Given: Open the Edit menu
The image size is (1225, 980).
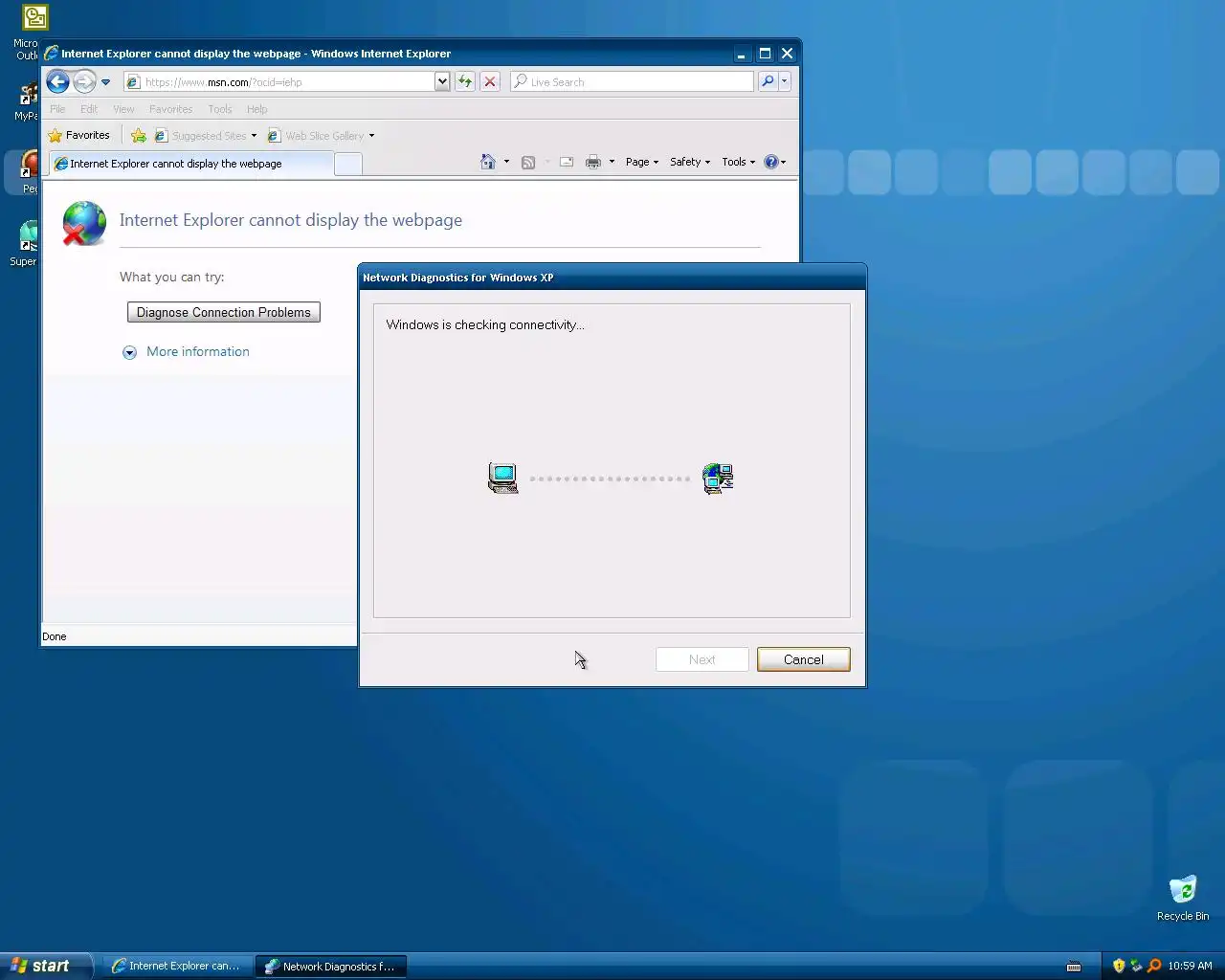Looking at the screenshot, I should coord(89,109).
